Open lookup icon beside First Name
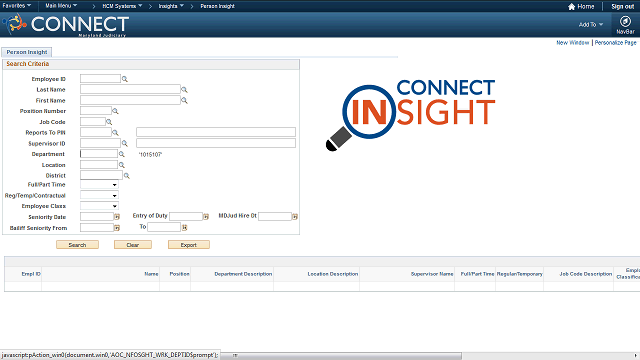Image resolution: width=640 pixels, height=360 pixels. [x=184, y=100]
